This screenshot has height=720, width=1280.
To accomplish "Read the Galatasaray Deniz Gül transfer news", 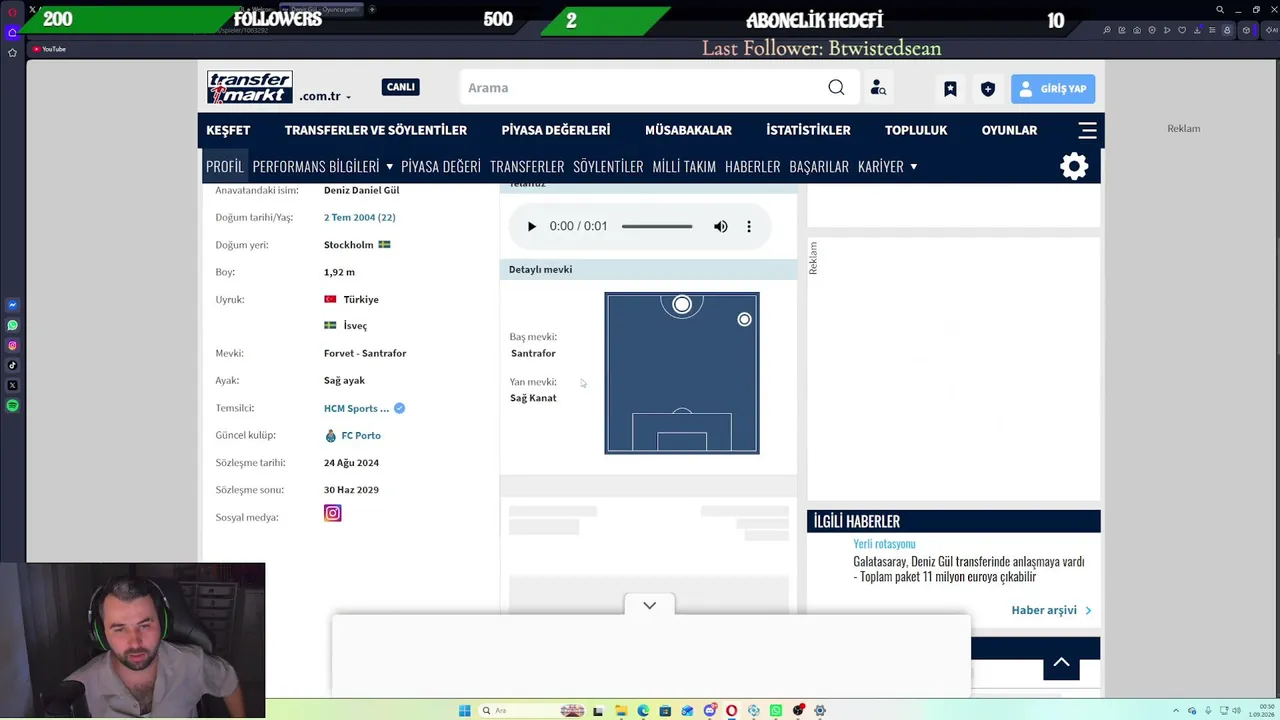I will (968, 569).
